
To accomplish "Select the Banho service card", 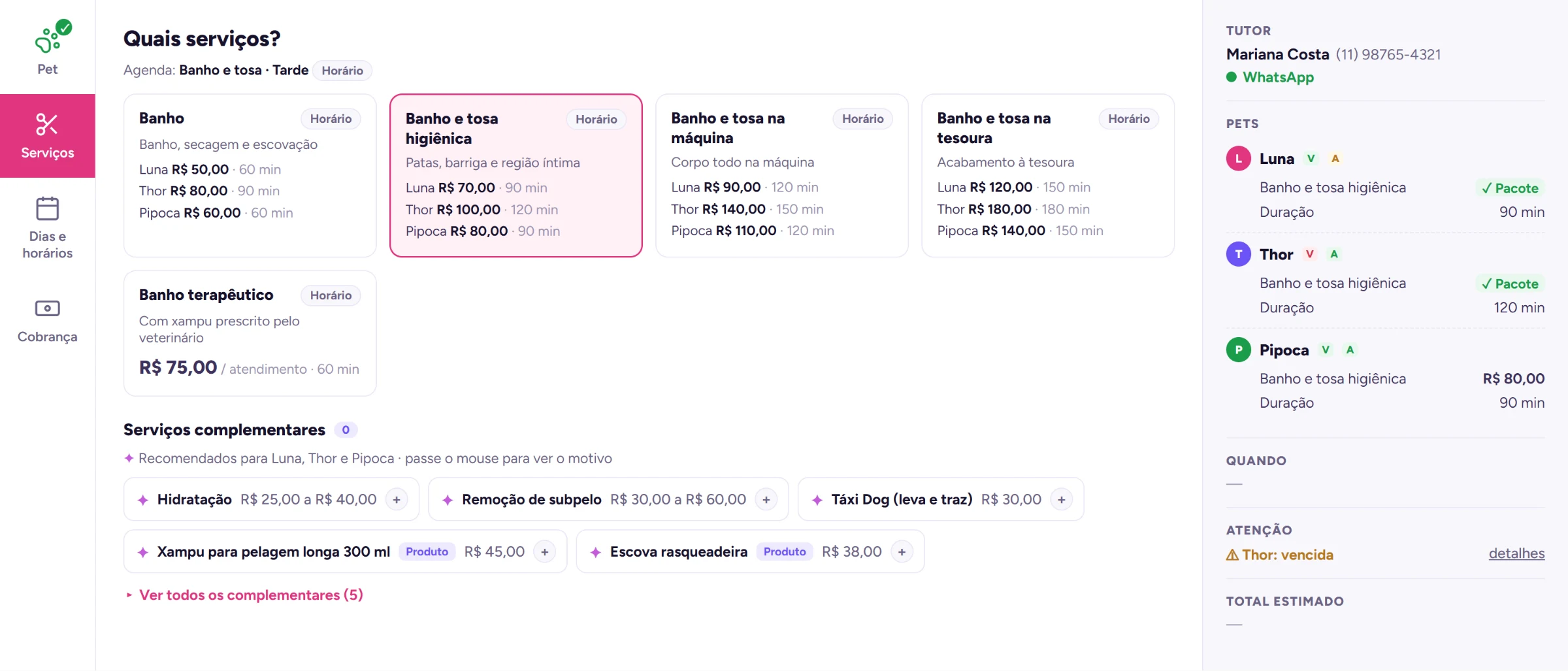I will pos(250,175).
